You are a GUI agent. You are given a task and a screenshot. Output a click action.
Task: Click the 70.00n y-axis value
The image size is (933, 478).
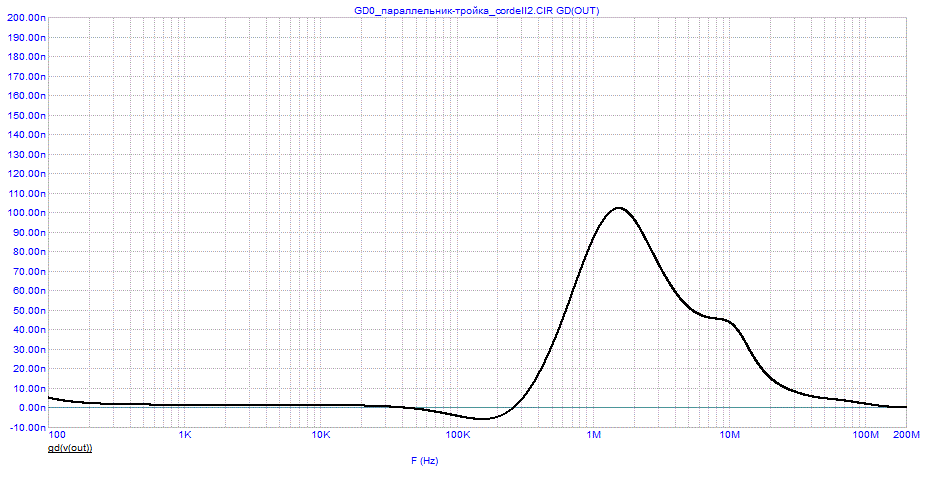[x=27, y=271]
